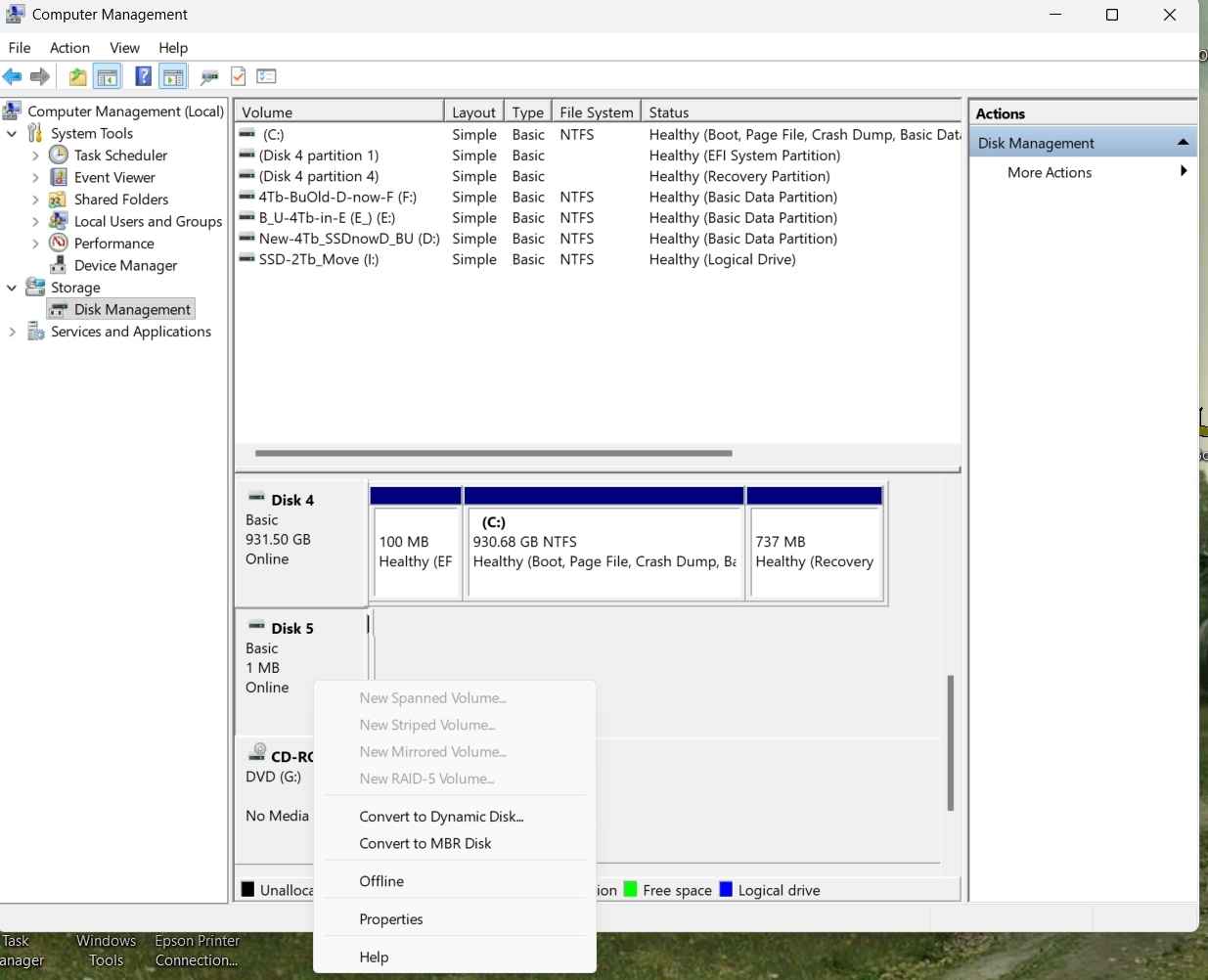Open Device Manager in the tree
Image resolution: width=1208 pixels, height=980 pixels.
click(x=125, y=265)
